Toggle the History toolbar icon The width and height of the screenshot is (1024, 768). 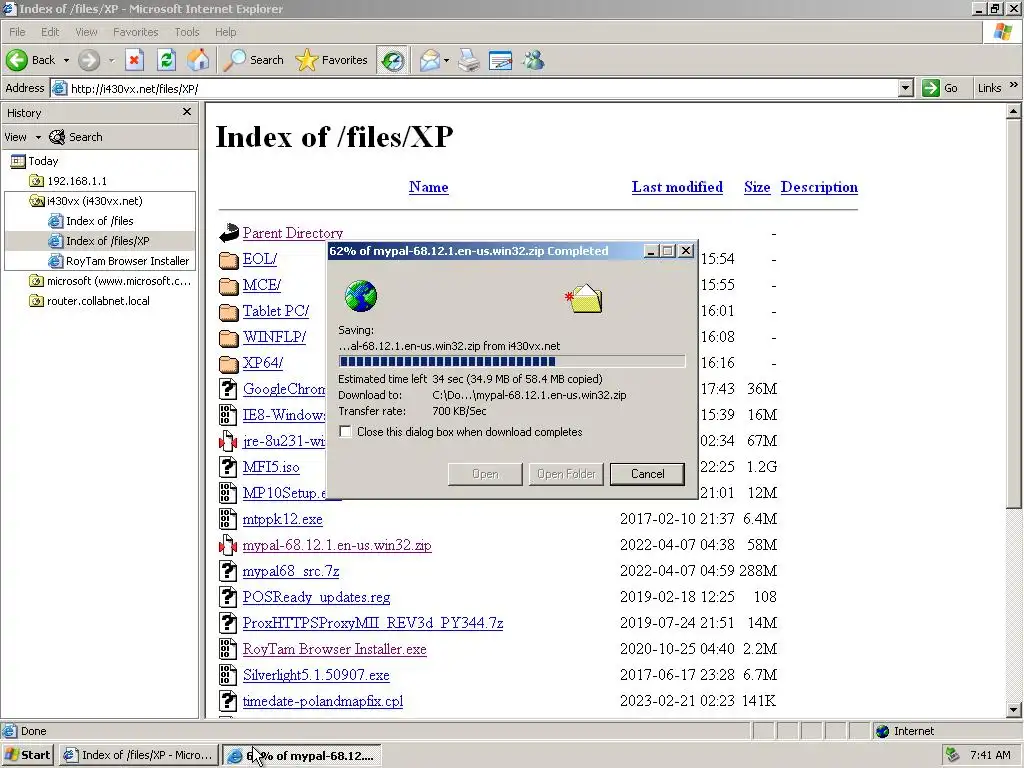(x=392, y=60)
